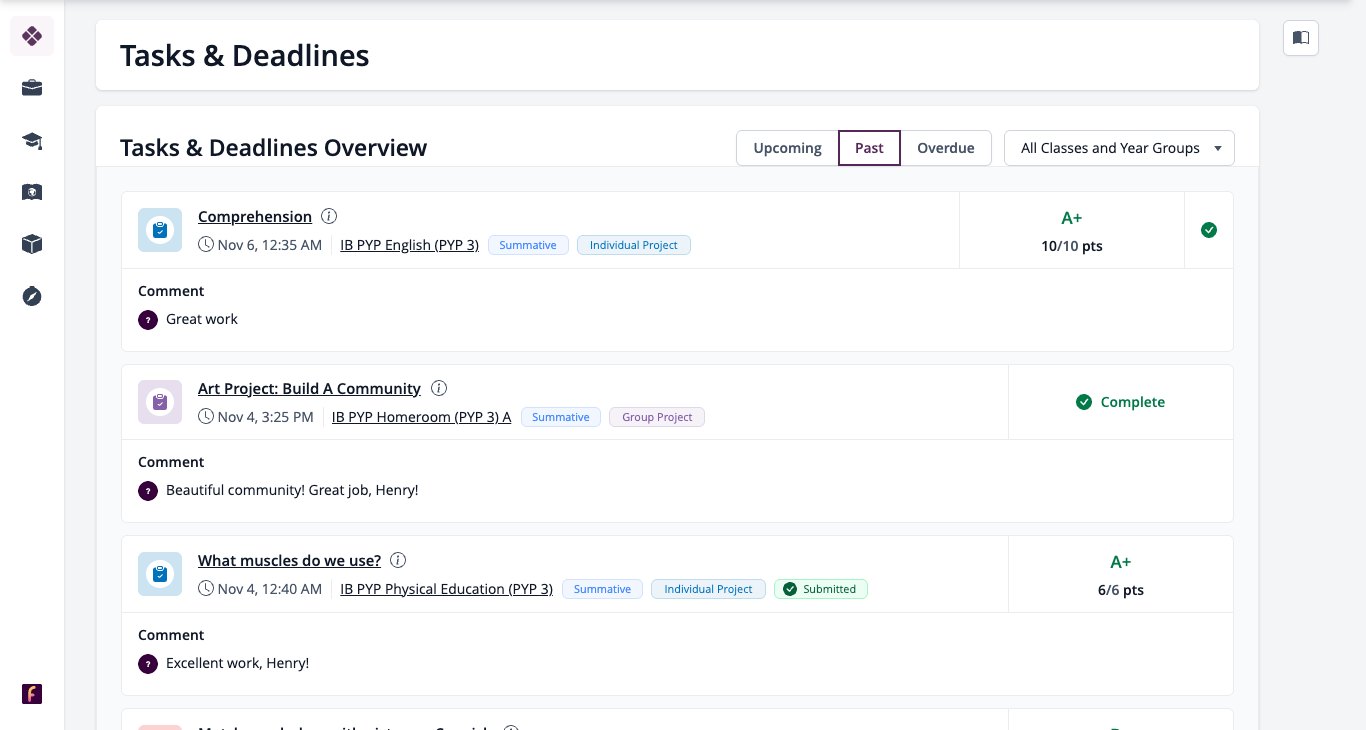Switch to the Overdue tab
This screenshot has width=1366, height=730.
pos(945,148)
